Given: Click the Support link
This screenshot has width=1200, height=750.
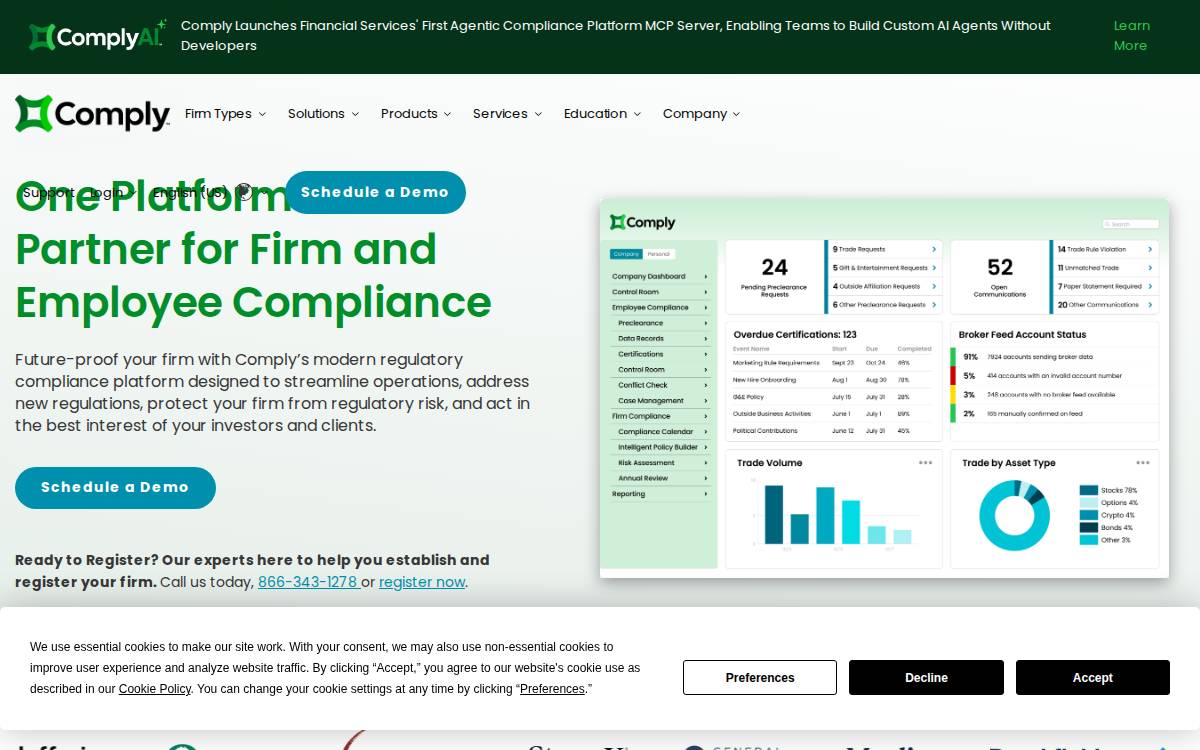Looking at the screenshot, I should click(x=49, y=193).
